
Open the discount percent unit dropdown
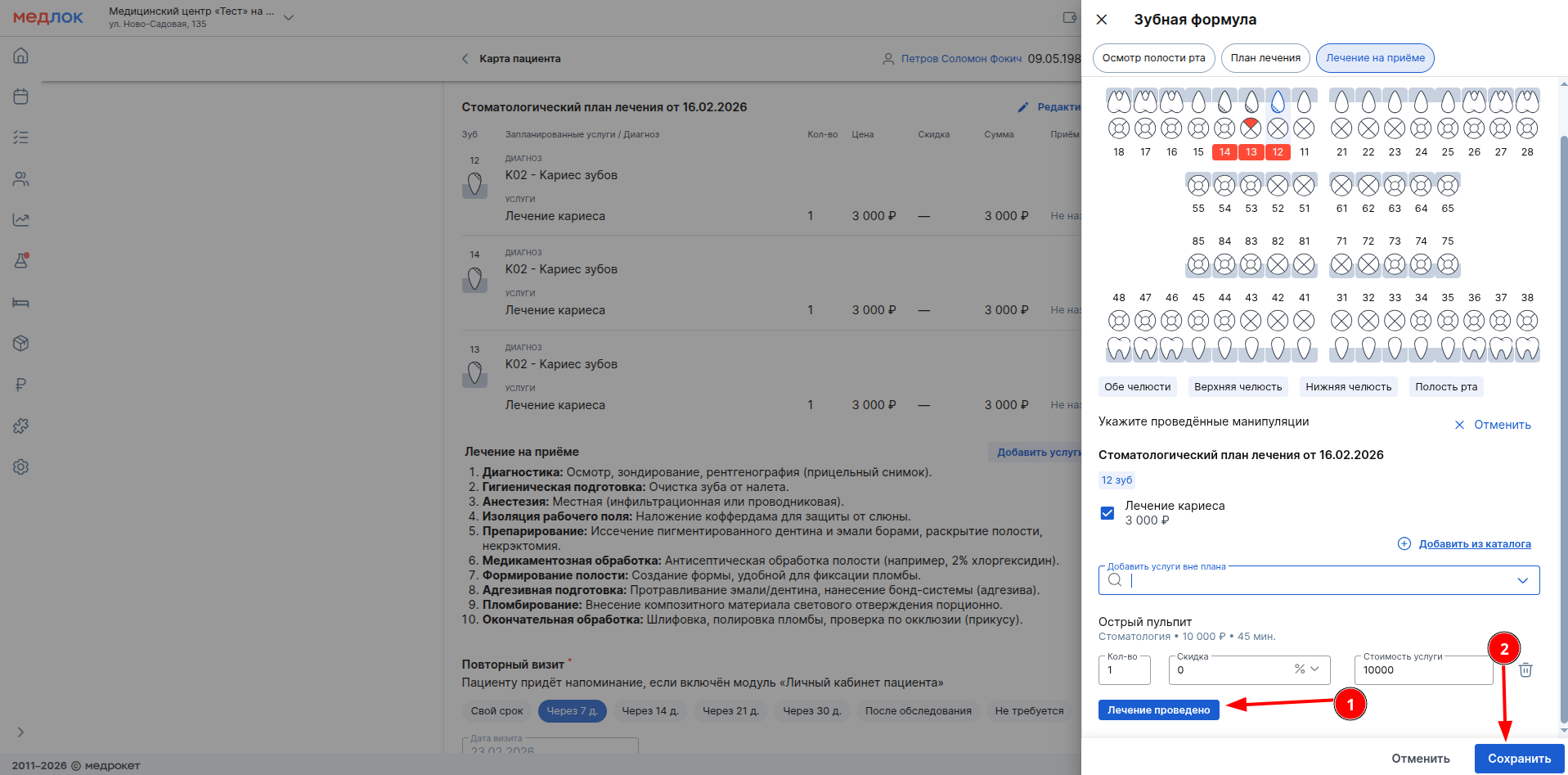point(1307,669)
